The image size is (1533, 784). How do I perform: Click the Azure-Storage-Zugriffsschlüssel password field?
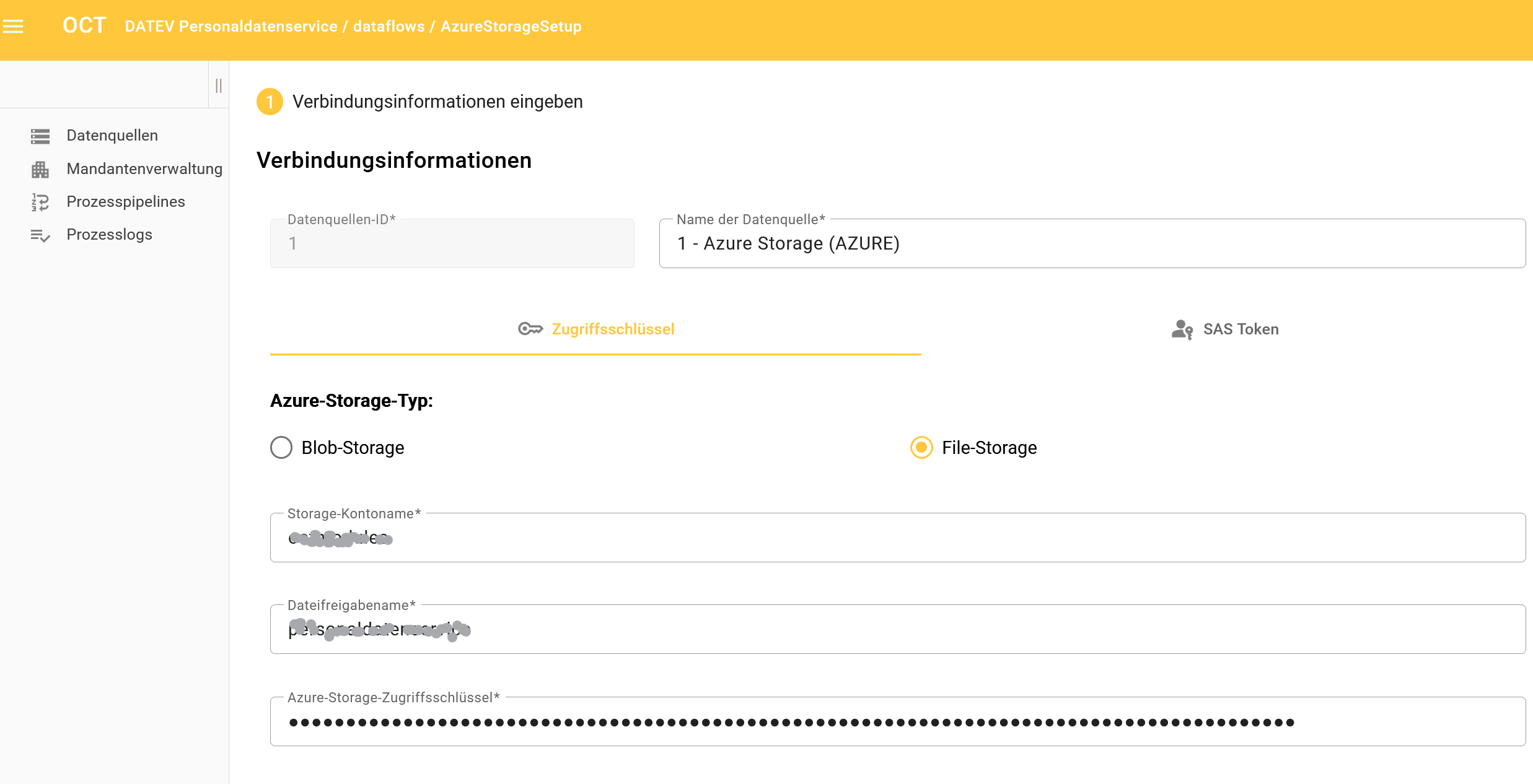(x=897, y=722)
